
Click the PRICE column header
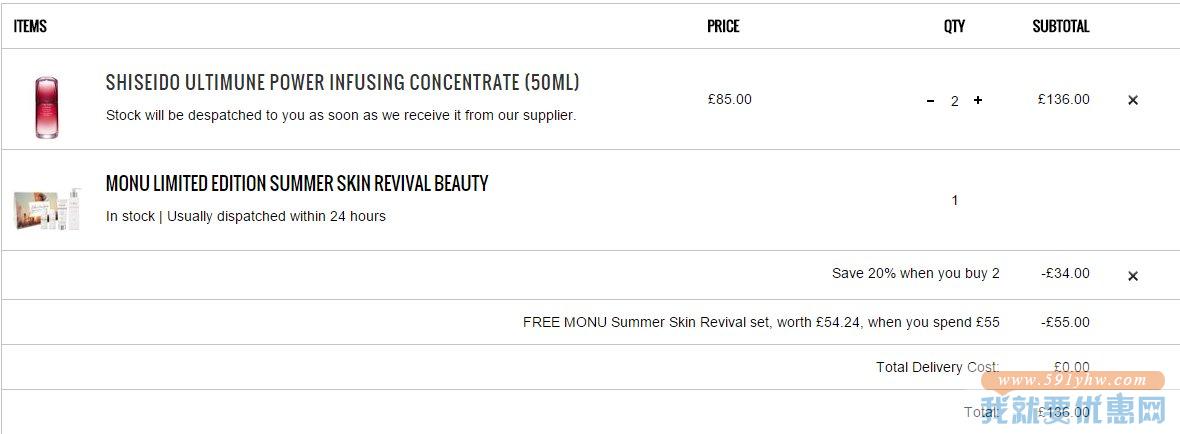[x=723, y=26]
